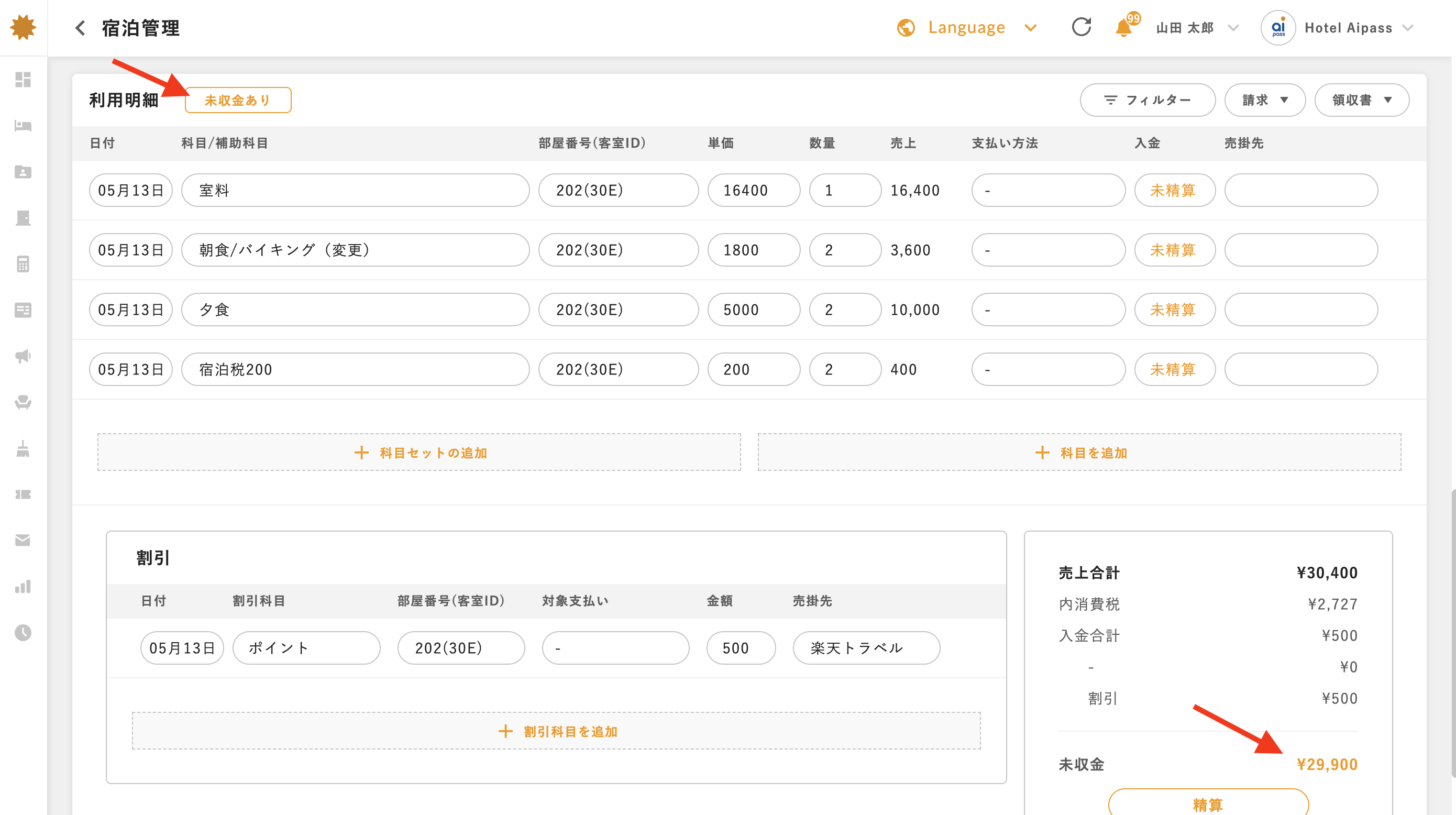Viewport: 1456px width, 815px height.
Task: Open the door sidebar icon
Action: click(x=23, y=217)
